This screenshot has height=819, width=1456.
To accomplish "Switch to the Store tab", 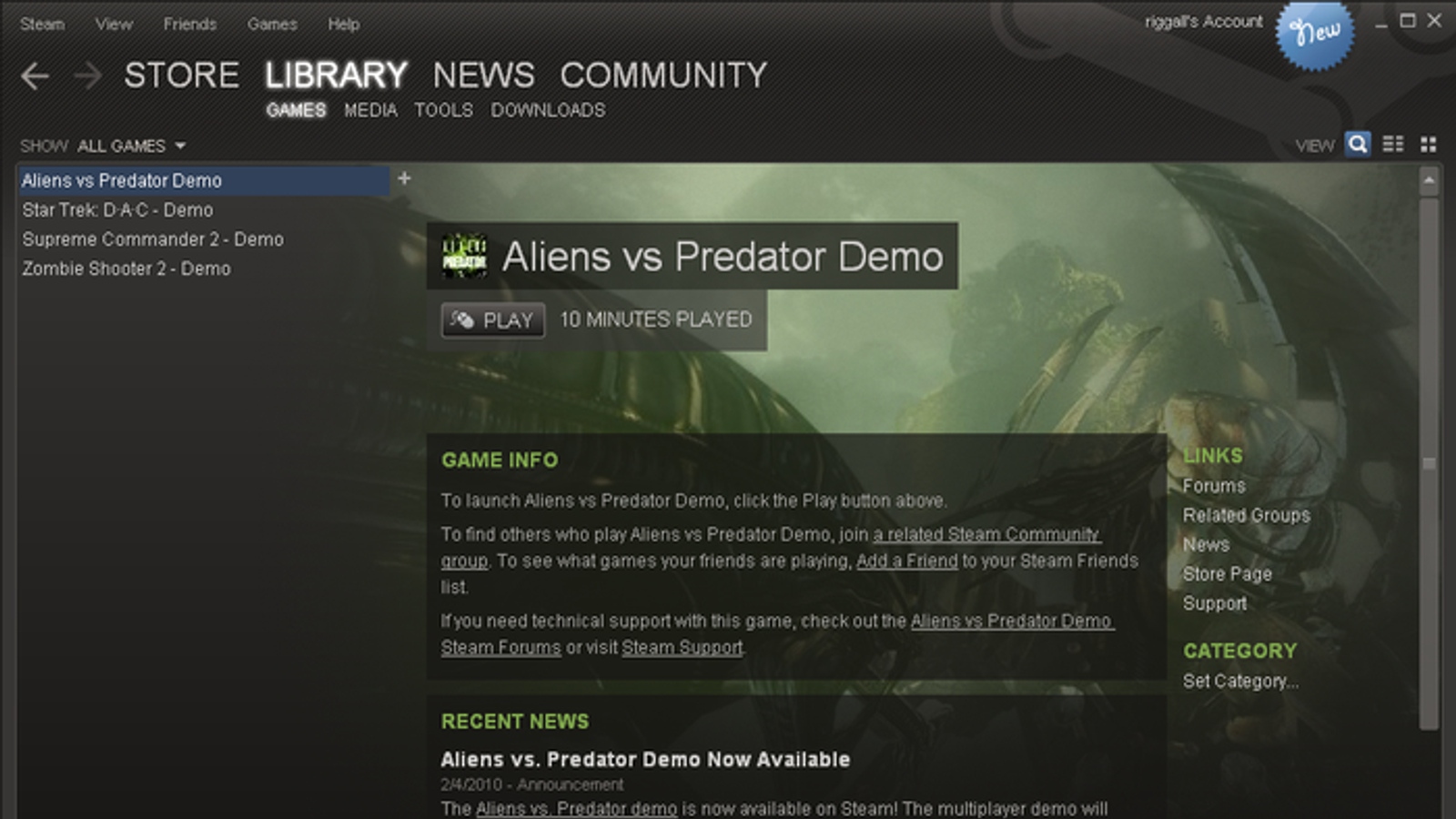I will pyautogui.click(x=182, y=75).
